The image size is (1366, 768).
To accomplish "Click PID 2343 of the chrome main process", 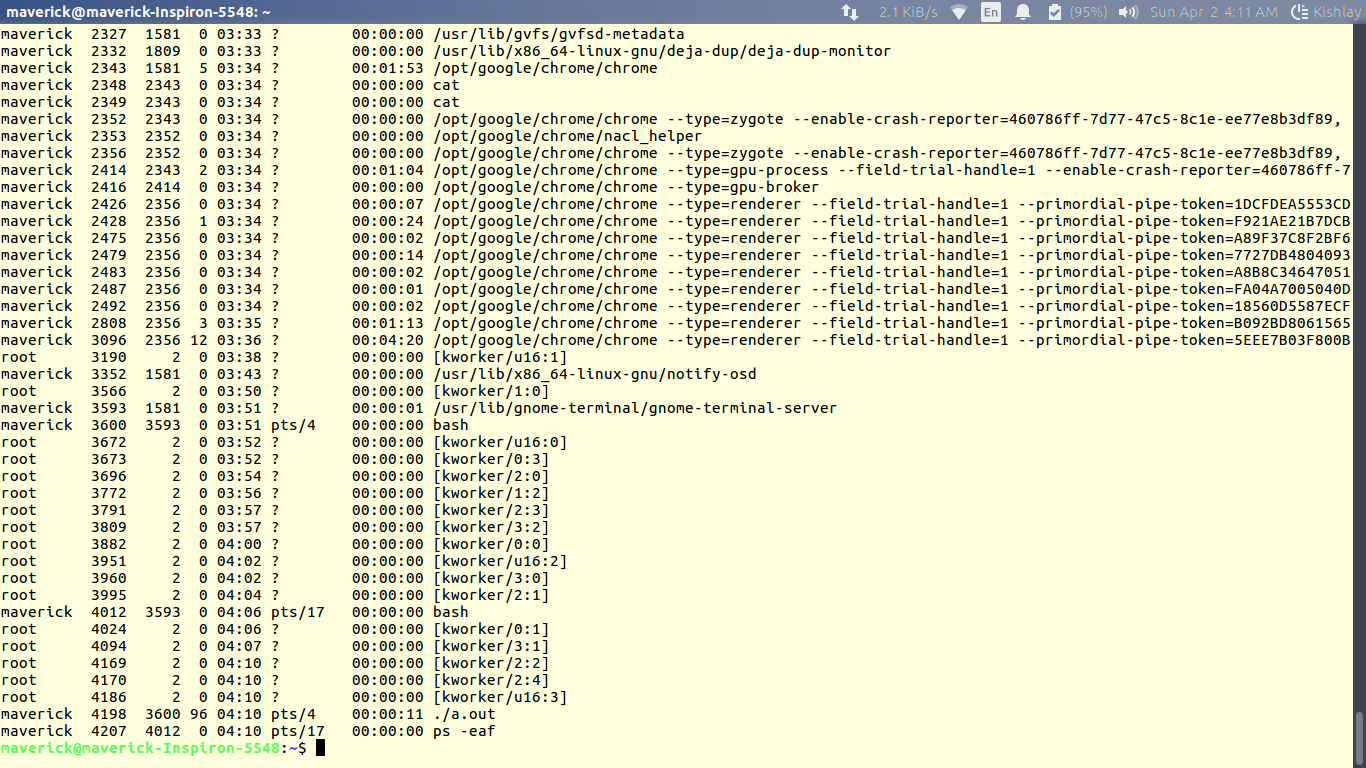I will coord(109,68).
